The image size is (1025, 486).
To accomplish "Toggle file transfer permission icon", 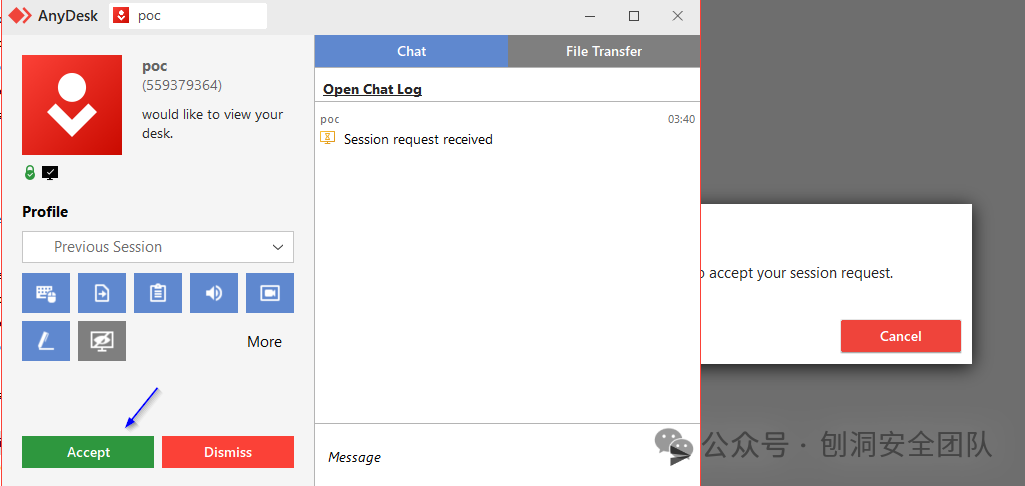I will (102, 293).
